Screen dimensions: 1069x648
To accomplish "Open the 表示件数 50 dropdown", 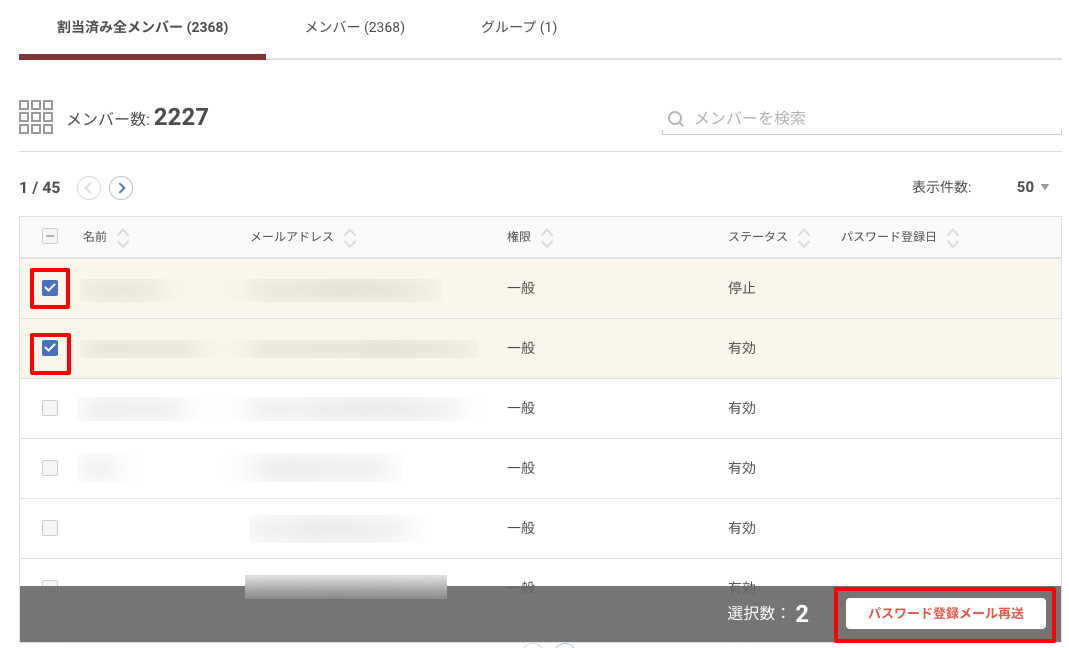I will tap(1032, 187).
